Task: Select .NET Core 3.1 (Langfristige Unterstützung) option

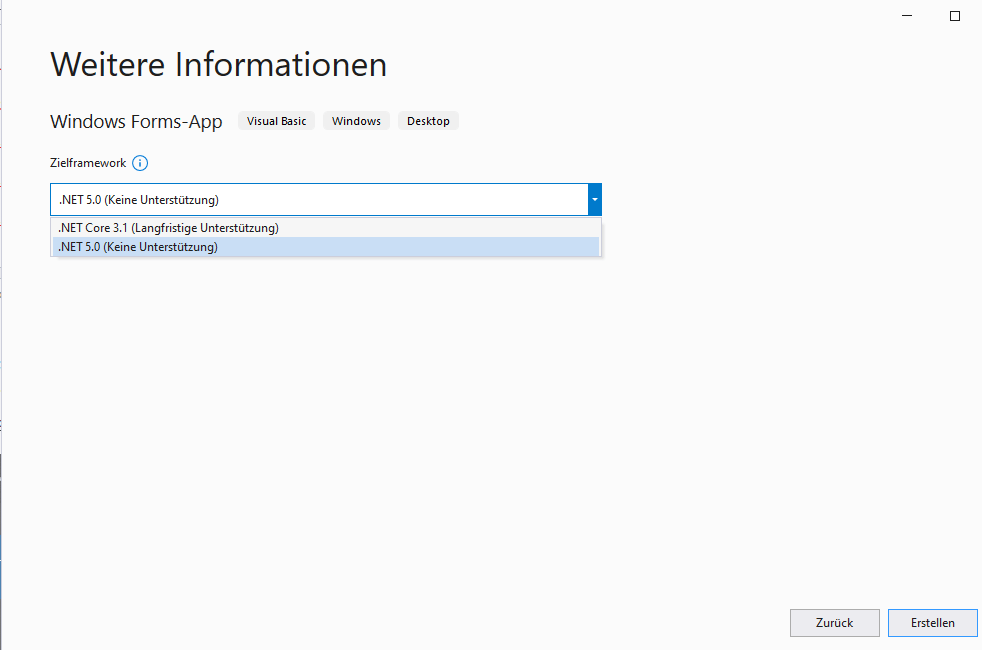Action: [x=326, y=228]
